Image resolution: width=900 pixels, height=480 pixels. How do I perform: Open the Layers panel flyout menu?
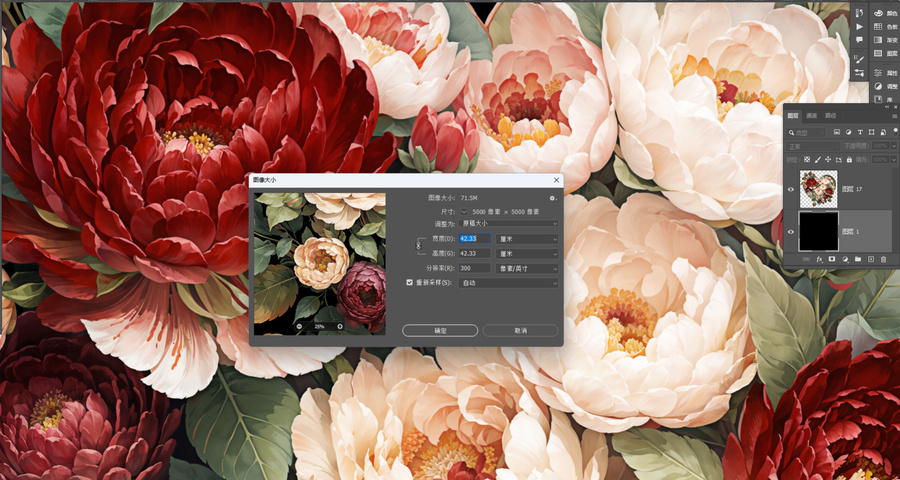894,116
